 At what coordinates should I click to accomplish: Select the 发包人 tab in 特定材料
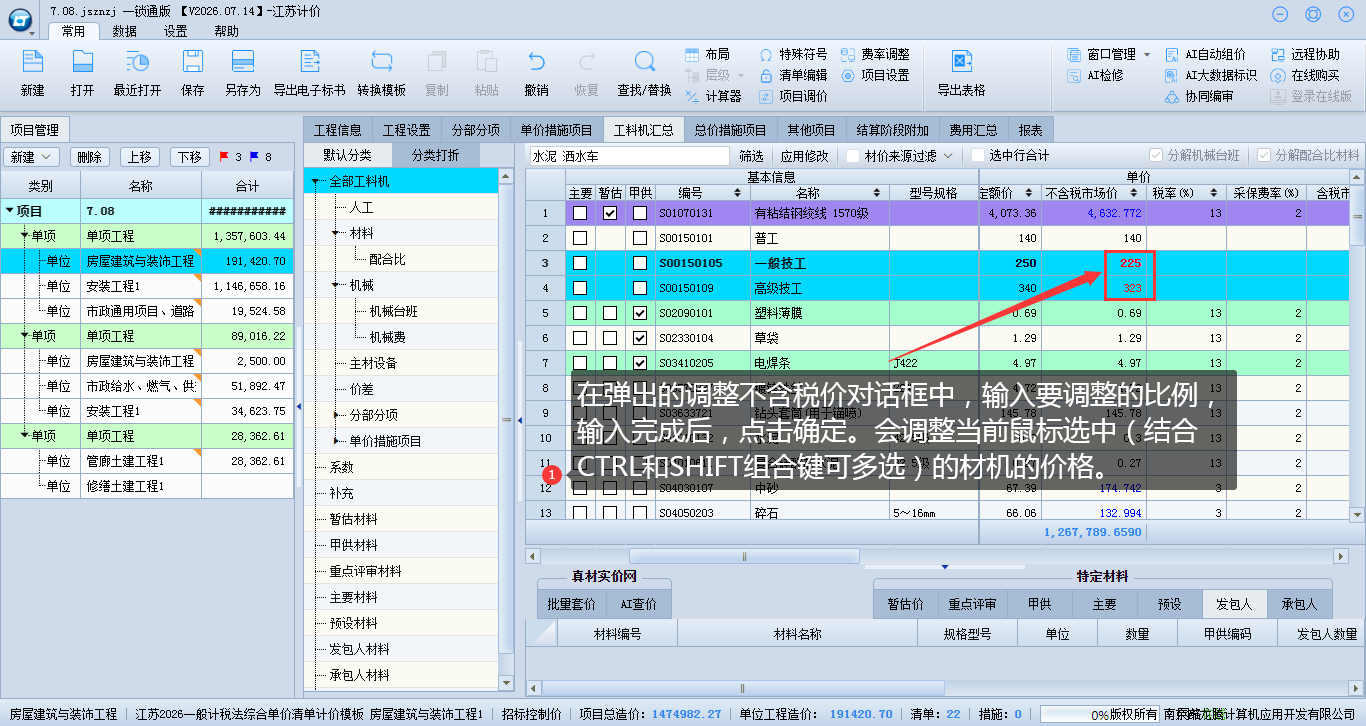pos(1234,604)
